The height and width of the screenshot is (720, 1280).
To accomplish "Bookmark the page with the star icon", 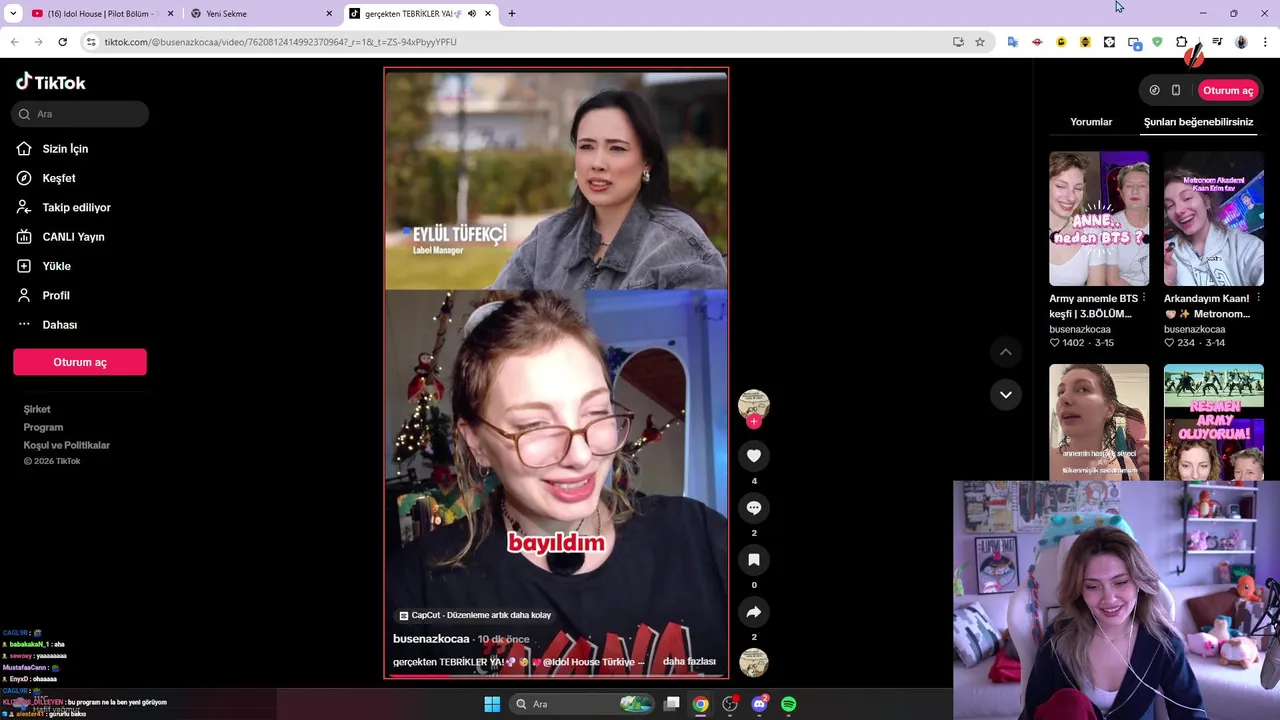I will [x=980, y=42].
